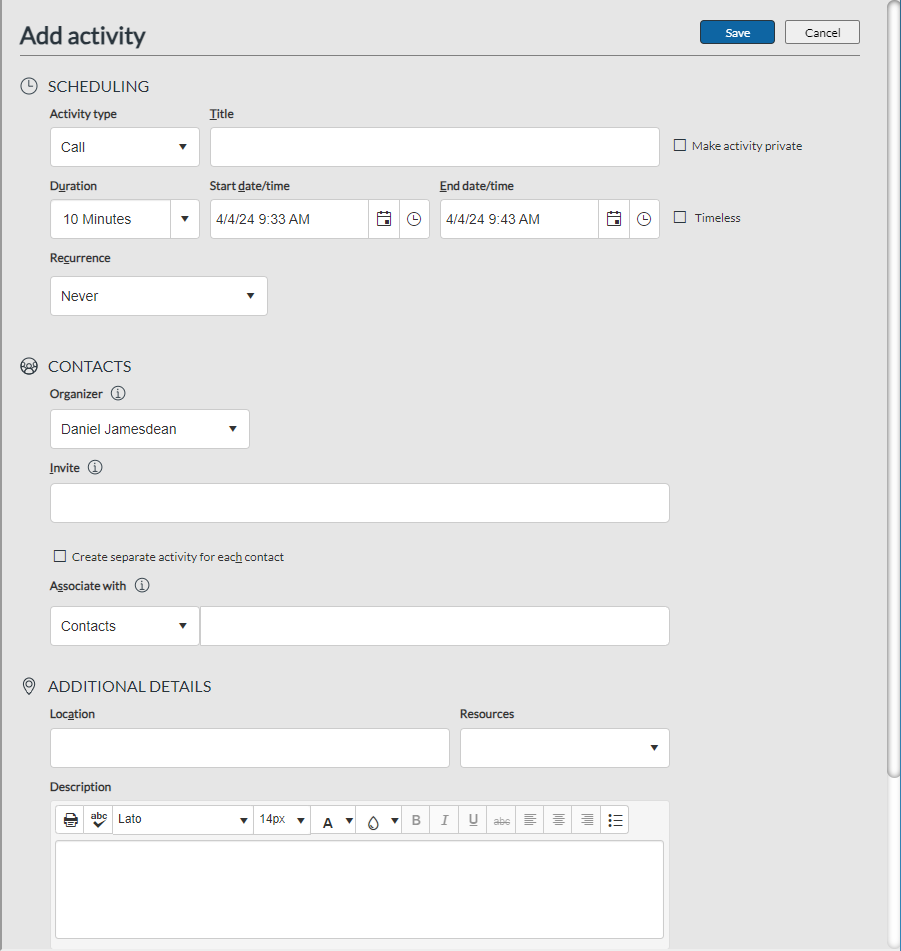Open the Recurrence dropdown

click(x=159, y=296)
